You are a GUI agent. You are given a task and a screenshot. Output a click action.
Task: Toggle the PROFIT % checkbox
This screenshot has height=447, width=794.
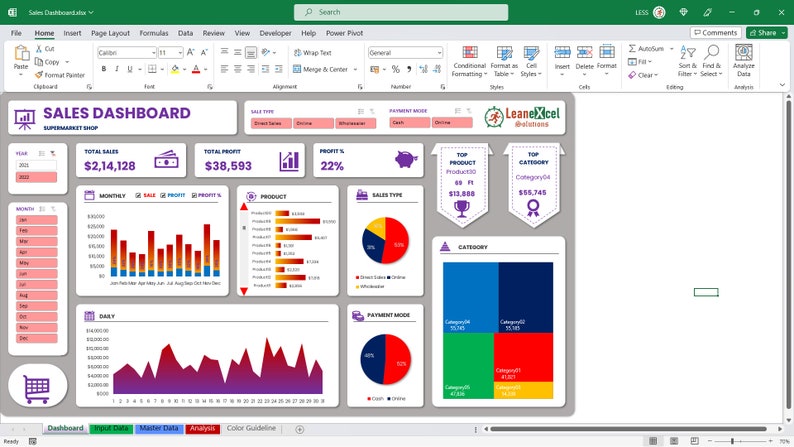pos(194,195)
